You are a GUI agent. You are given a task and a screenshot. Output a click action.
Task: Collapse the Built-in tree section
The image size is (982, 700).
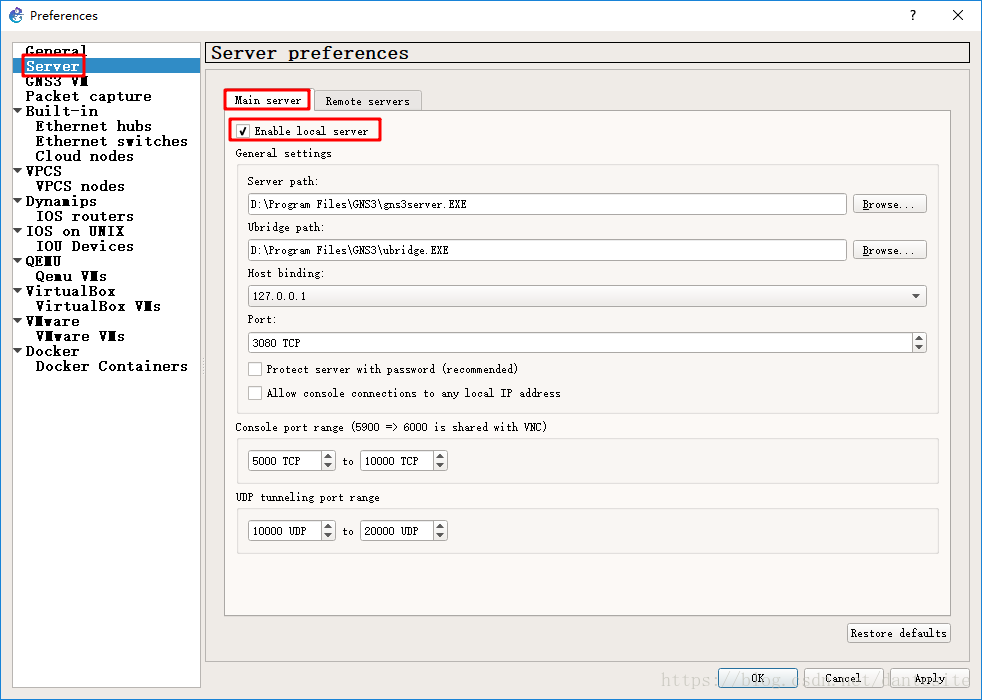coord(18,111)
